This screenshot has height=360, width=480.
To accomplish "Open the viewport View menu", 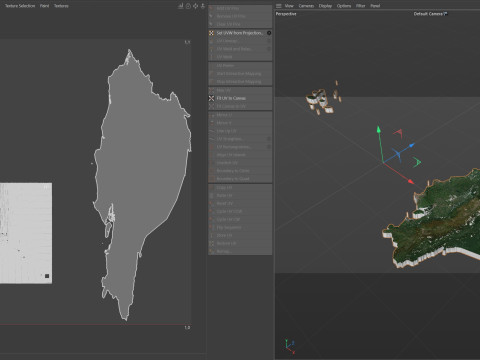I will click(x=289, y=6).
